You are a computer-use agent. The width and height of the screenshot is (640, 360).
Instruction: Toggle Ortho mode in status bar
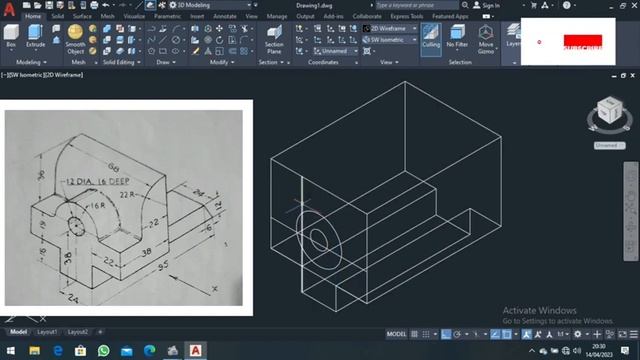[446, 334]
